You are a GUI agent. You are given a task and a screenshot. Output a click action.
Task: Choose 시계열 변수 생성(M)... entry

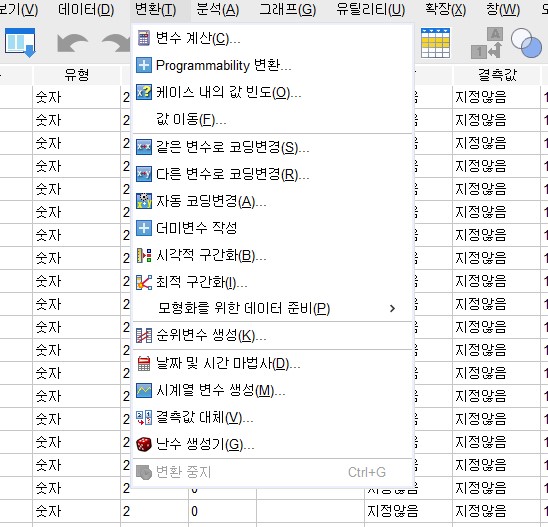273,390
